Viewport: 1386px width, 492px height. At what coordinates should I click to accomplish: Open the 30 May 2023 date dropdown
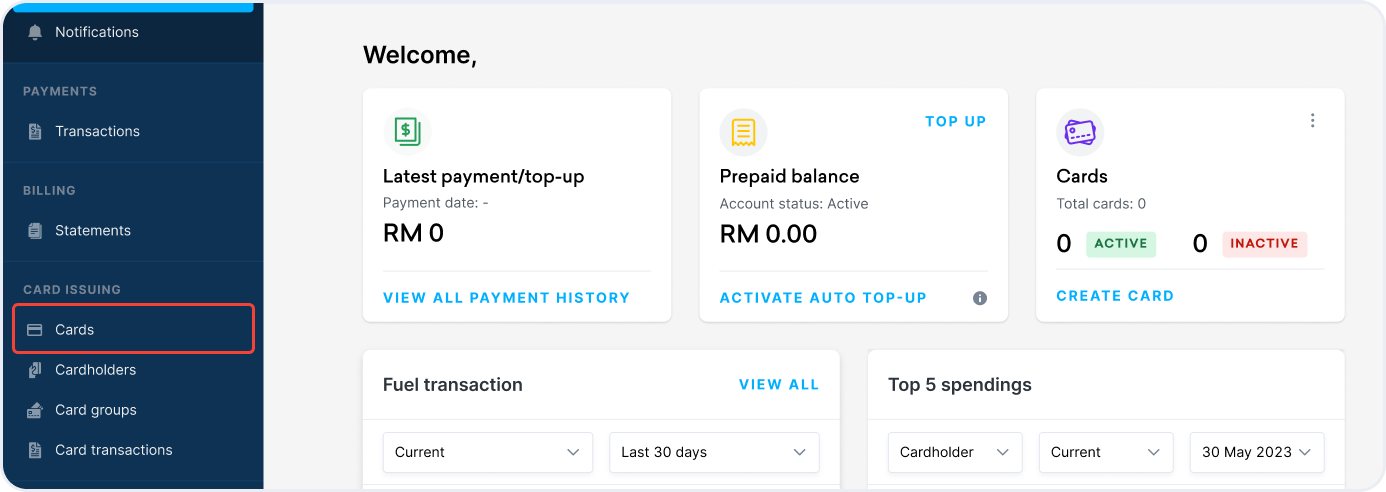(1256, 452)
